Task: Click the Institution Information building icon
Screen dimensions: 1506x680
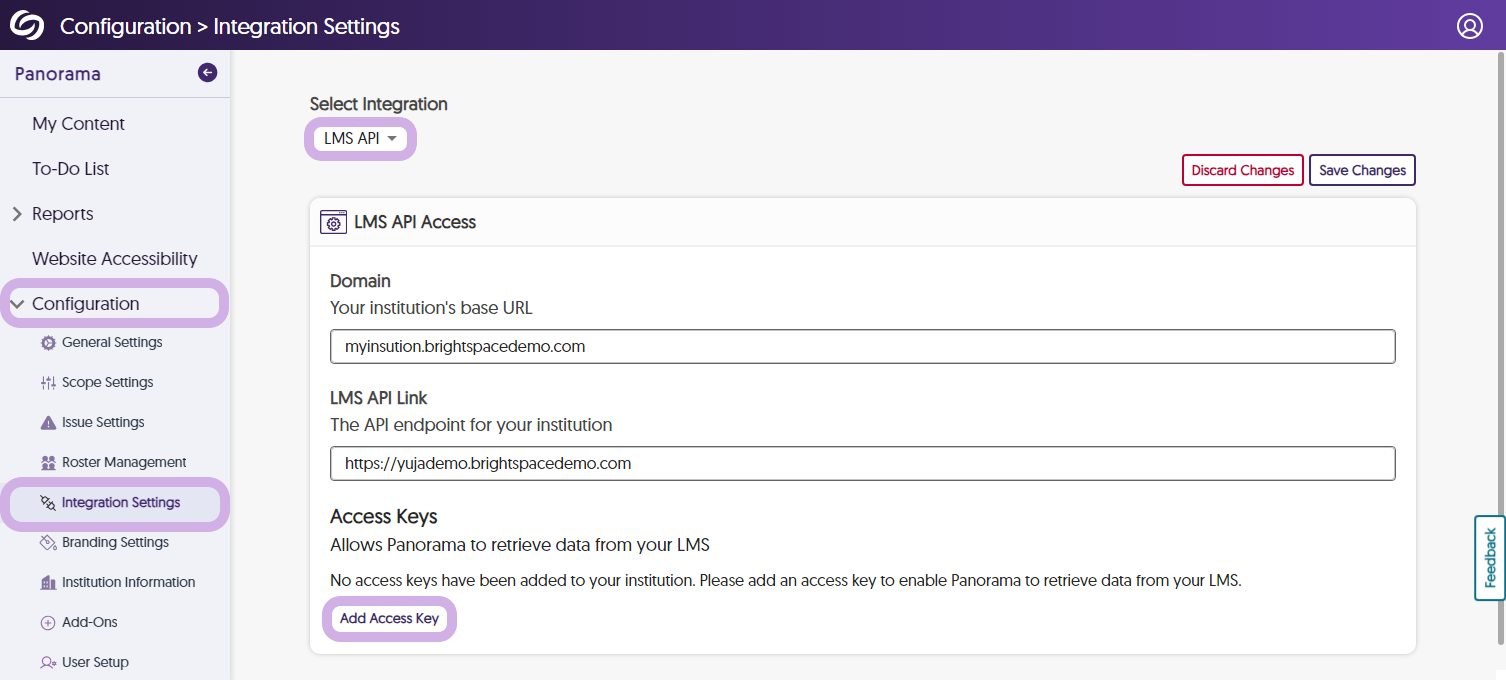Action: pyautogui.click(x=48, y=583)
